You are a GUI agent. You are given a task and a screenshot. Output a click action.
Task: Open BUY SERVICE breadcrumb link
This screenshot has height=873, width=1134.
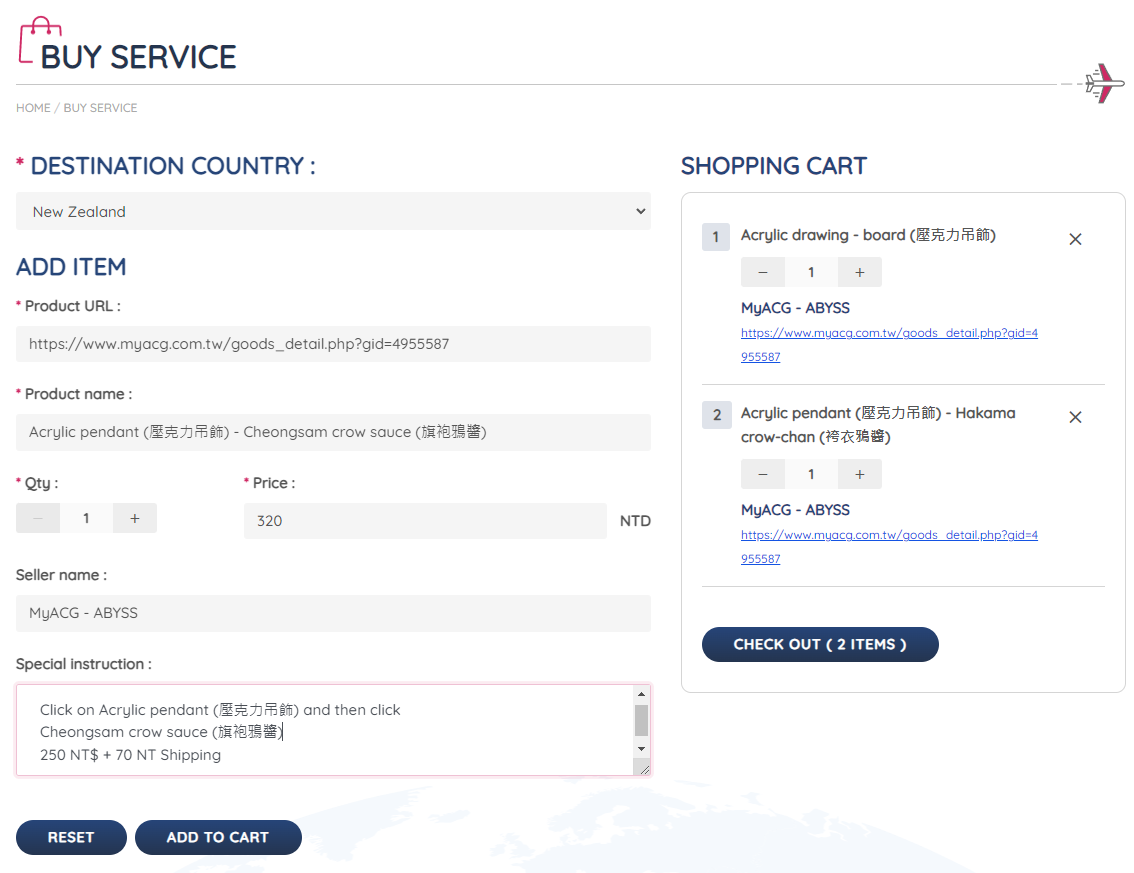click(100, 108)
